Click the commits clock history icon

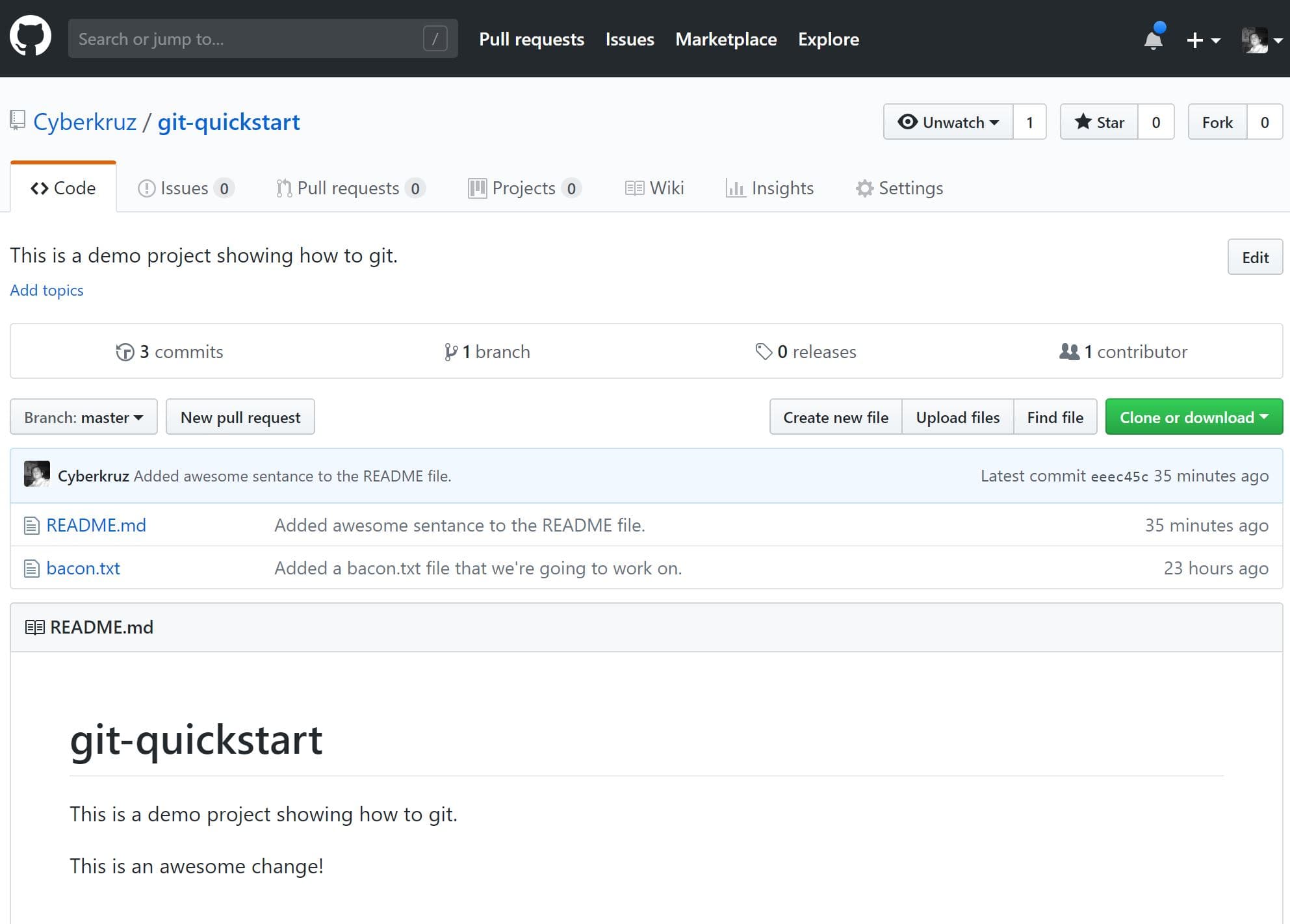(x=125, y=352)
